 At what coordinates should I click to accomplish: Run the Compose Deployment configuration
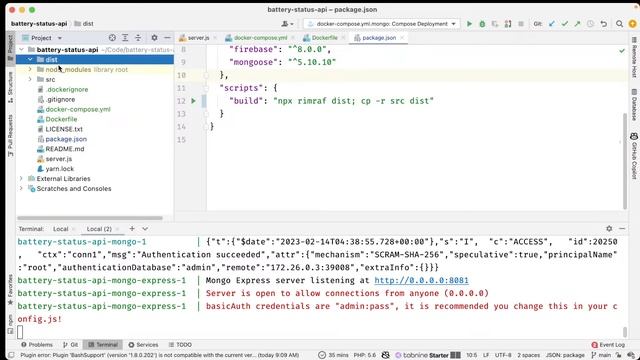(469, 24)
